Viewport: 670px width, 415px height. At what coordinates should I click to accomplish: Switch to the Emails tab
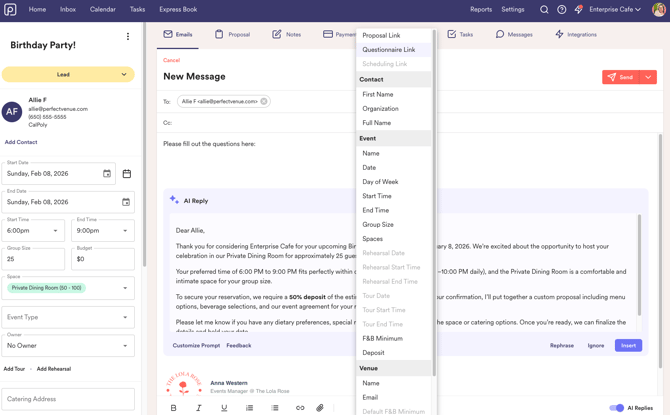178,34
